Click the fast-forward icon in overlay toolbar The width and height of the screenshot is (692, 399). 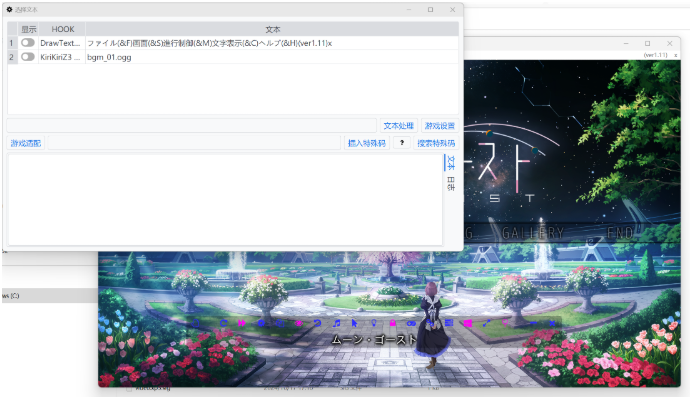click(x=242, y=323)
